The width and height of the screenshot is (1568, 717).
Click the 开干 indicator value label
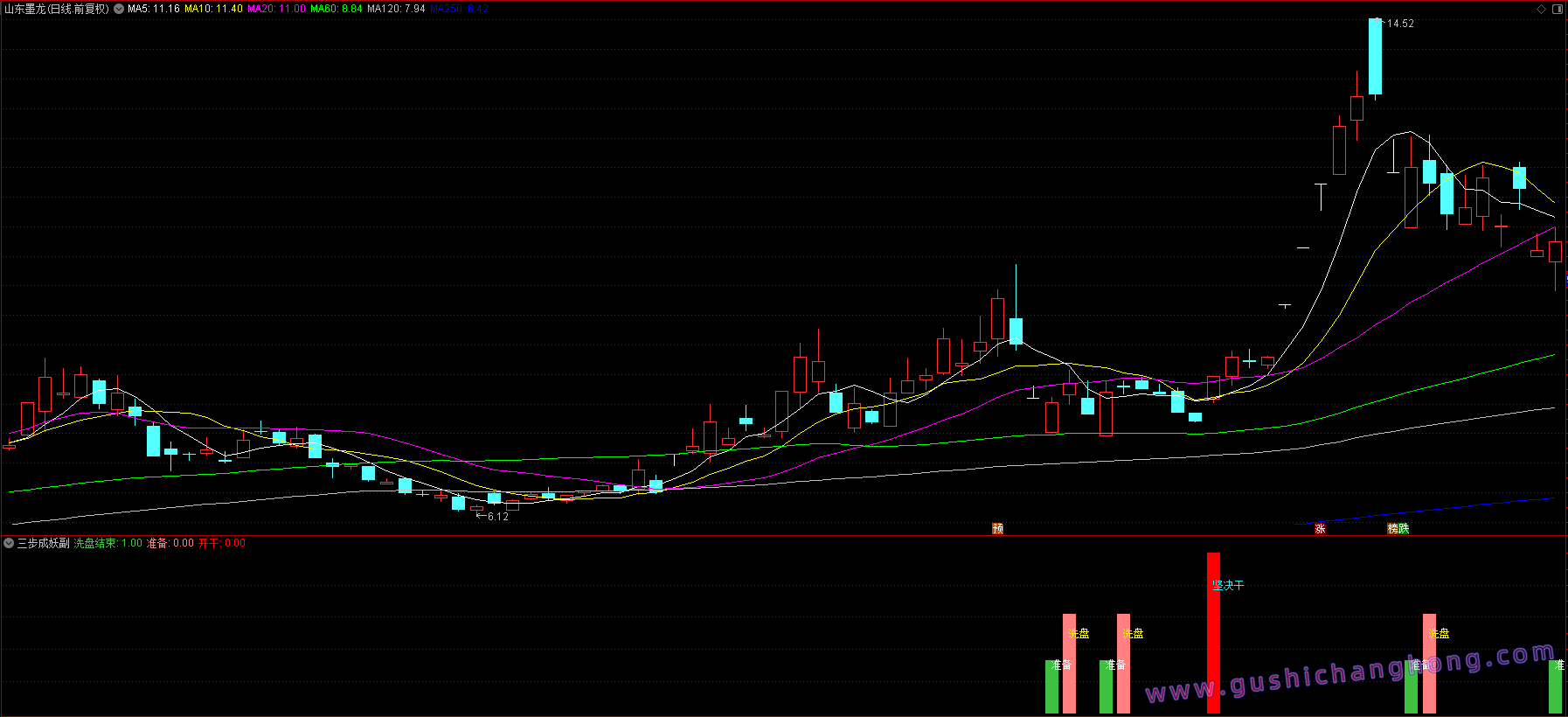click(221, 543)
